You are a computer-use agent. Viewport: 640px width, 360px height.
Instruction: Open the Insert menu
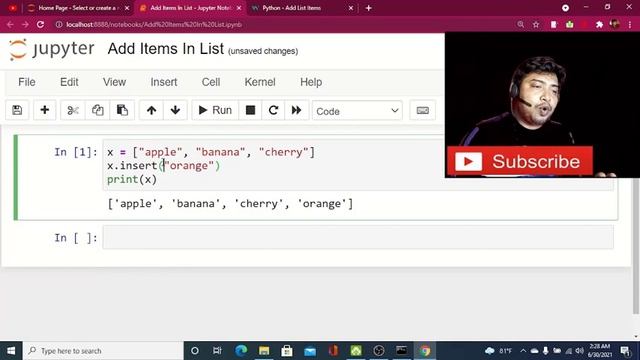click(164, 82)
